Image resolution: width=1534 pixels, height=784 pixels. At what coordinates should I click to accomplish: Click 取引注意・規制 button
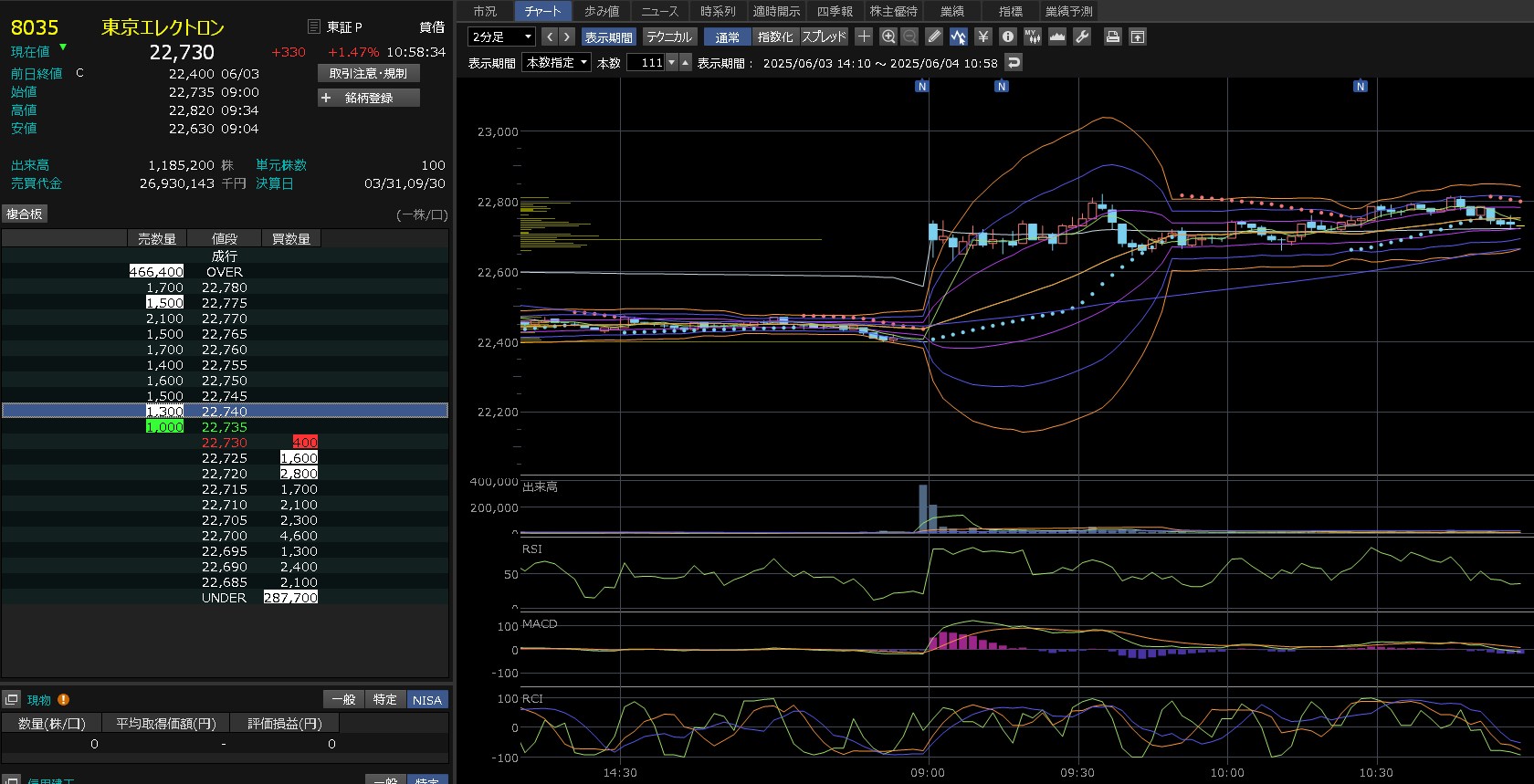369,73
